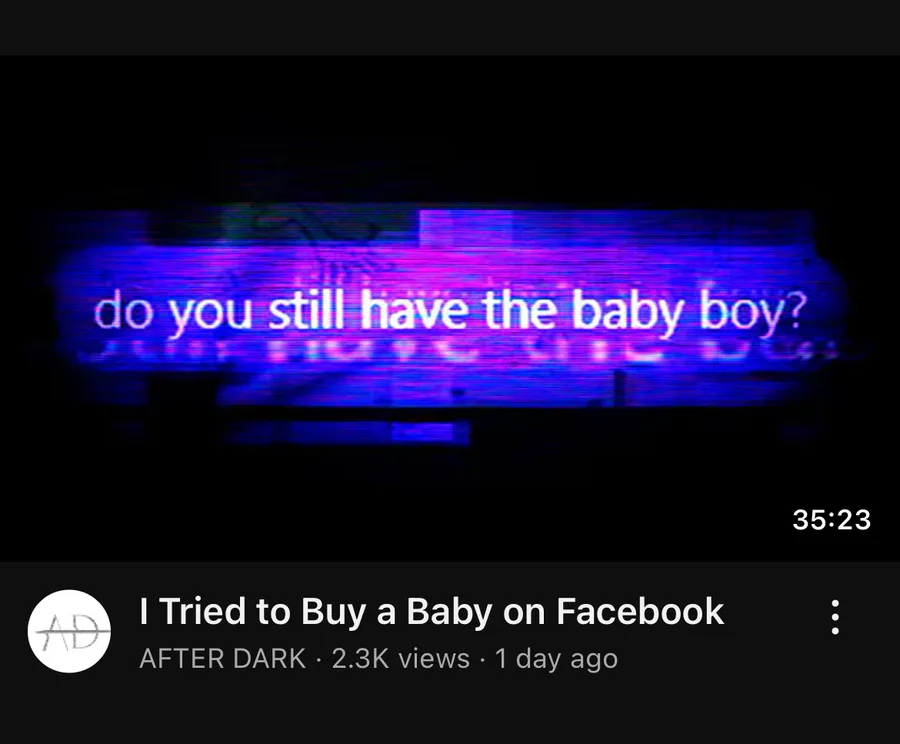Expand video options via vertical ellipsis
The height and width of the screenshot is (744, 900).
[835, 617]
